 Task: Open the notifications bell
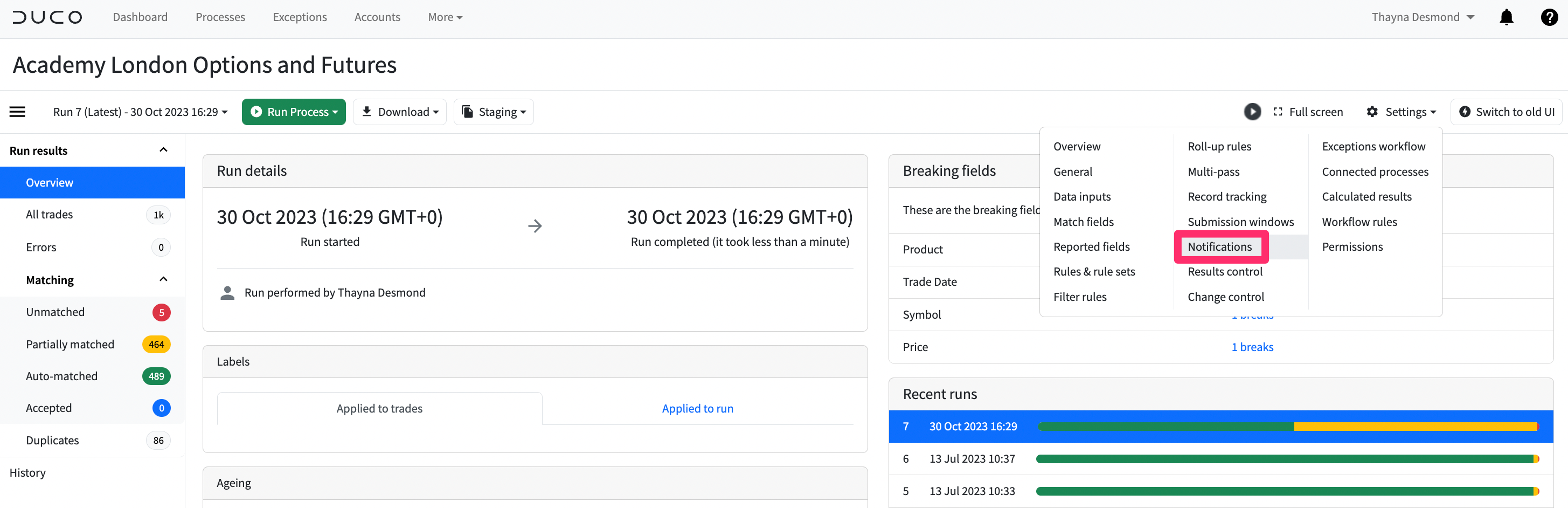tap(1507, 17)
